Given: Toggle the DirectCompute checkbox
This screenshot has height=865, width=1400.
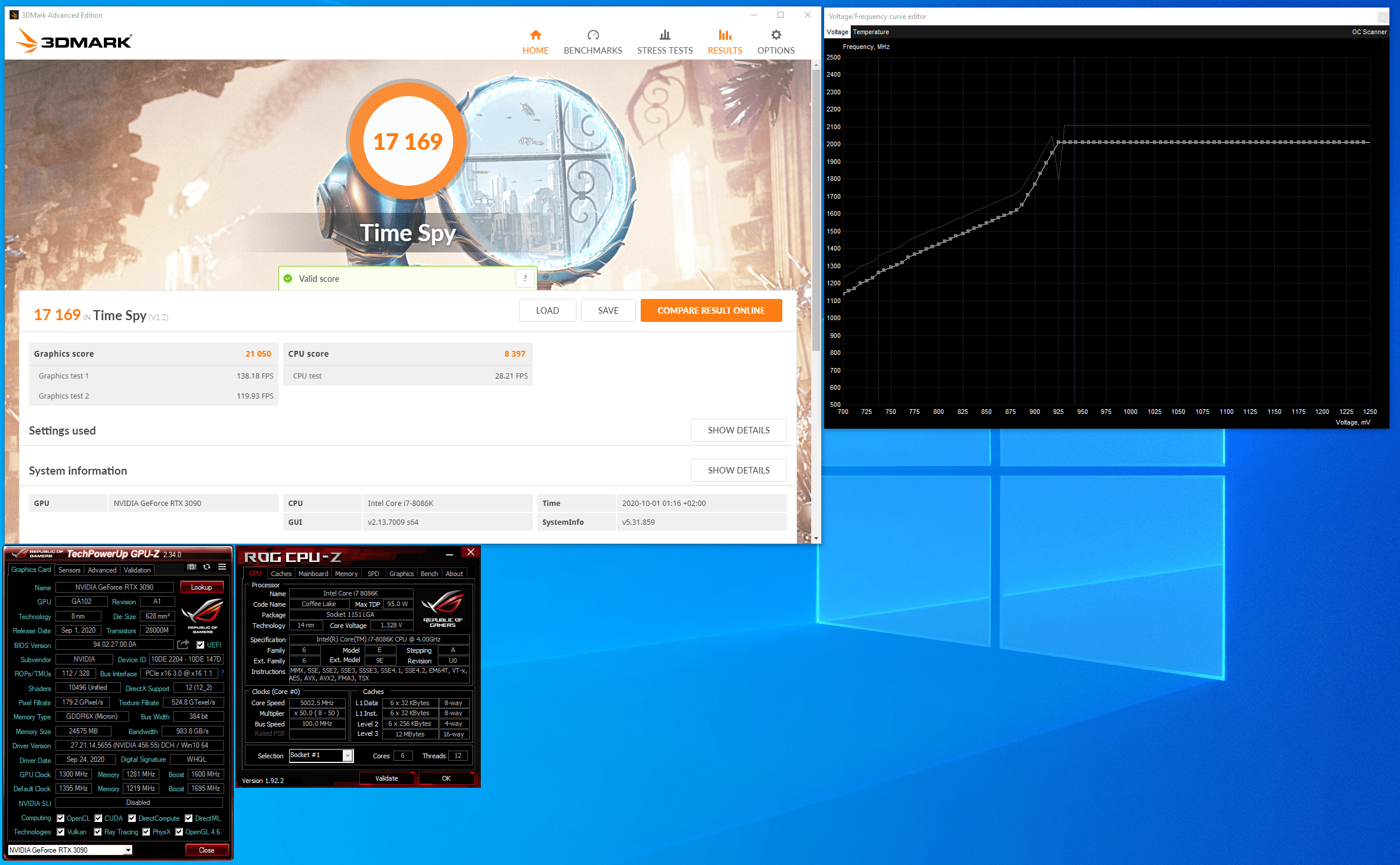Looking at the screenshot, I should click(132, 818).
